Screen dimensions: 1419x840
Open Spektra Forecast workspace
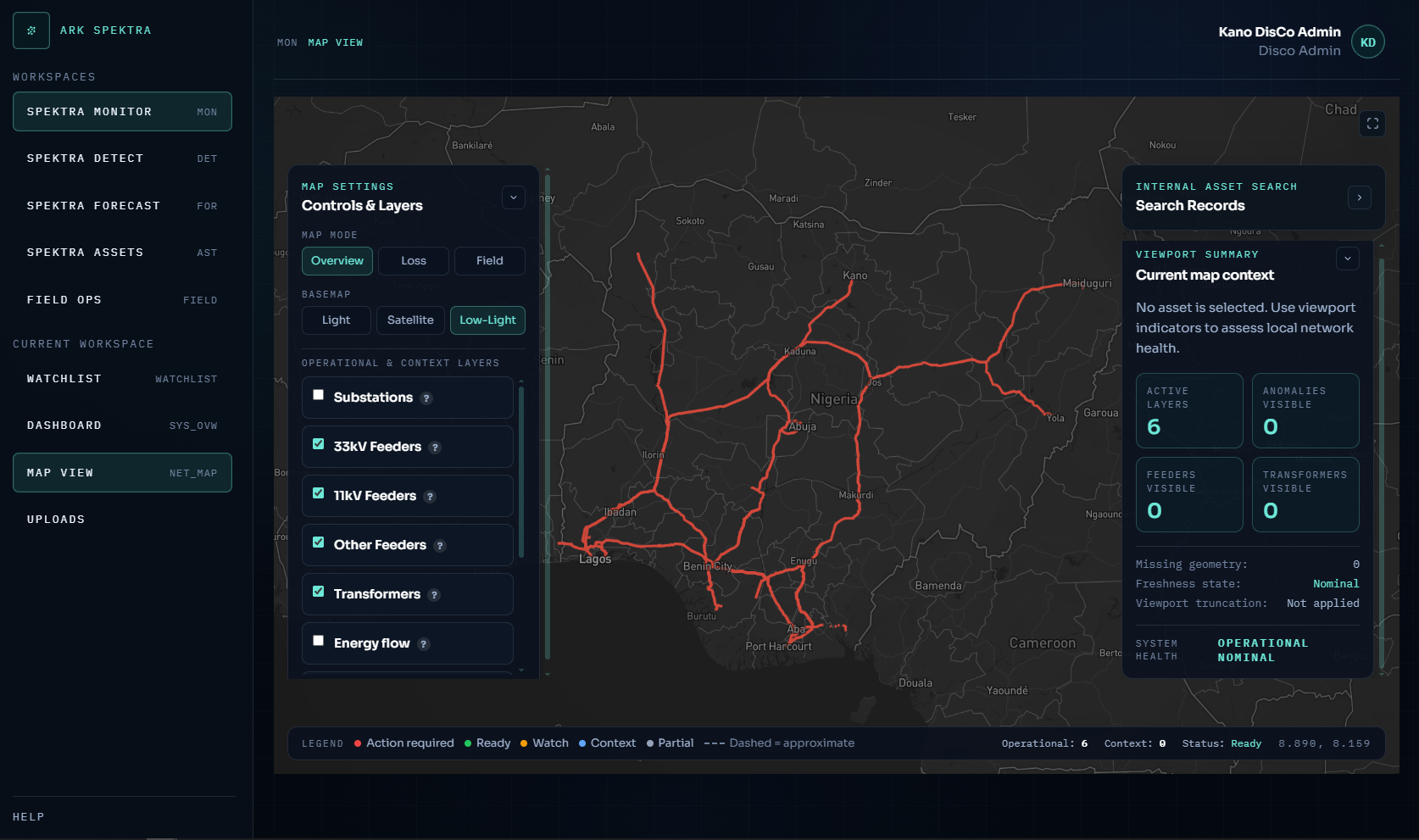(122, 206)
